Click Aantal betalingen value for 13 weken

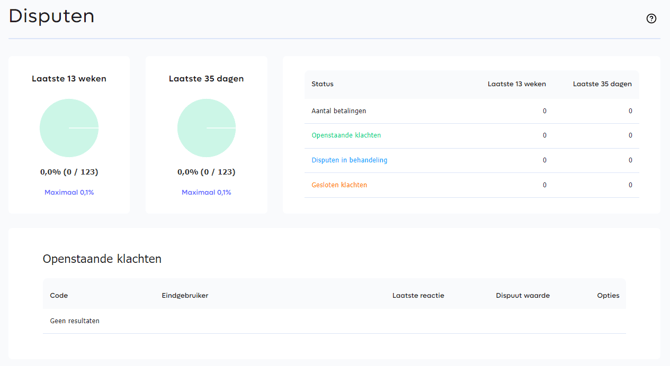[544, 111]
